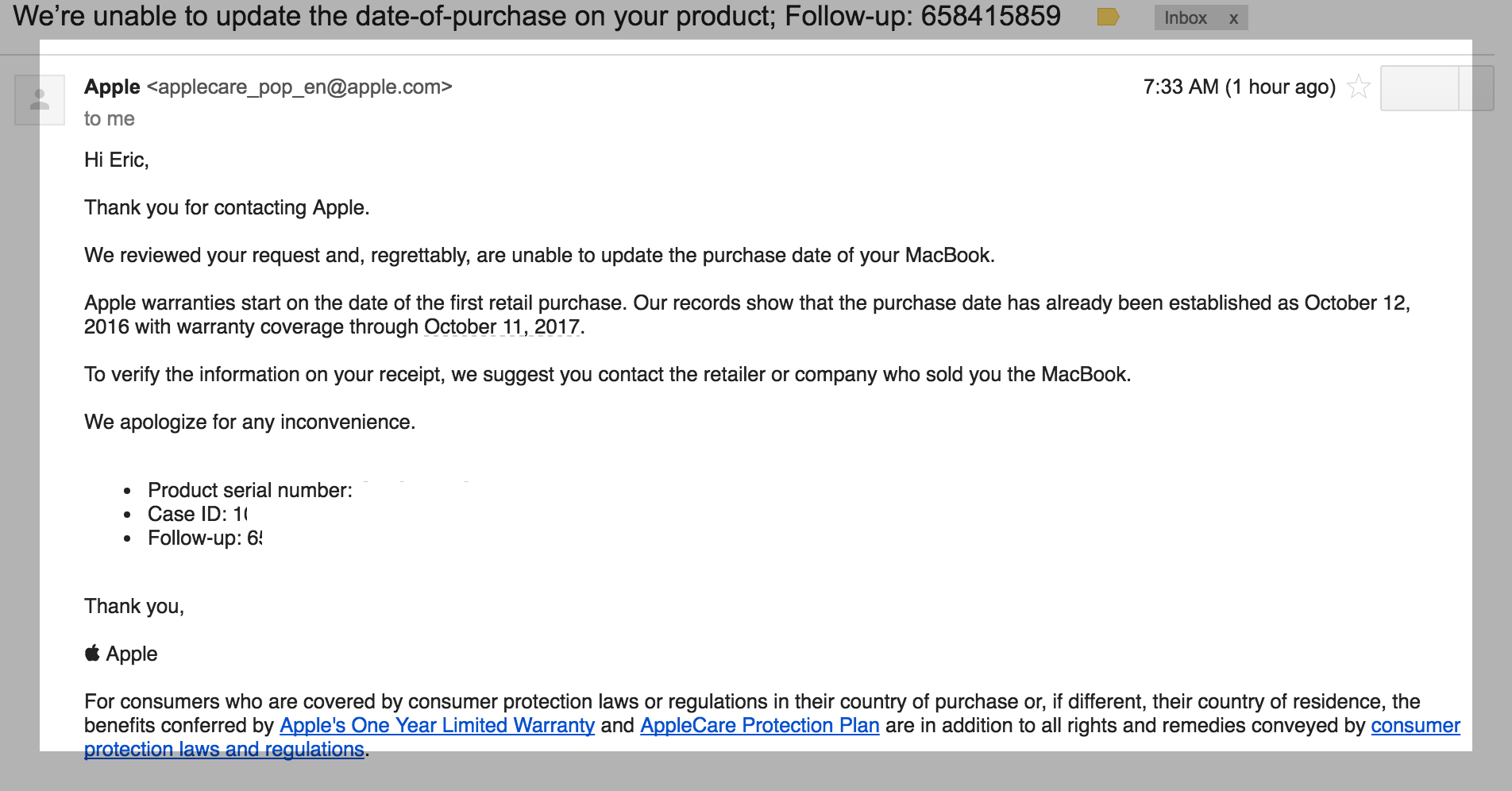Toggle the yellow importance marker

(x=1108, y=17)
